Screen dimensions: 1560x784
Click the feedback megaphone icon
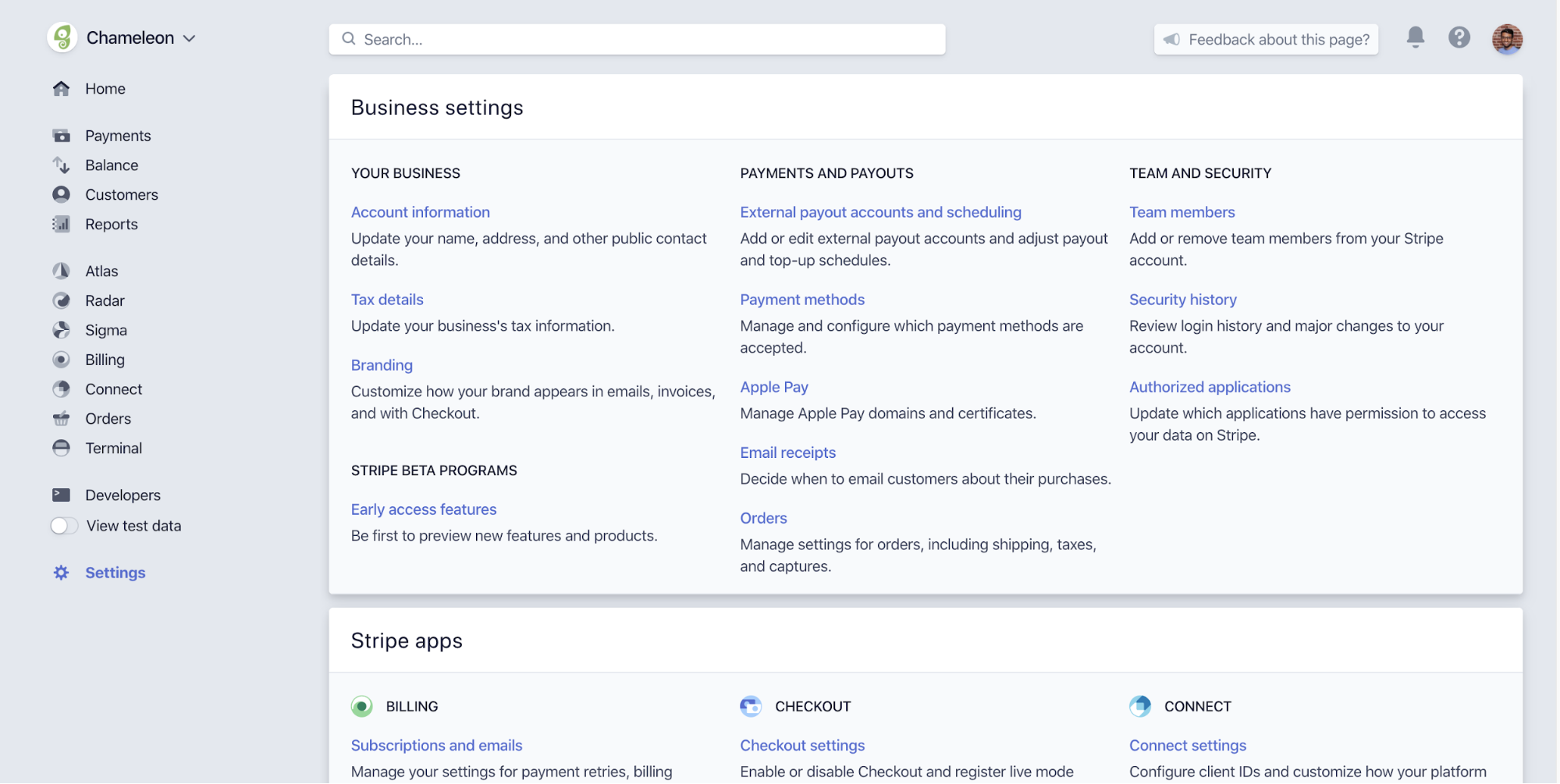(x=1171, y=39)
